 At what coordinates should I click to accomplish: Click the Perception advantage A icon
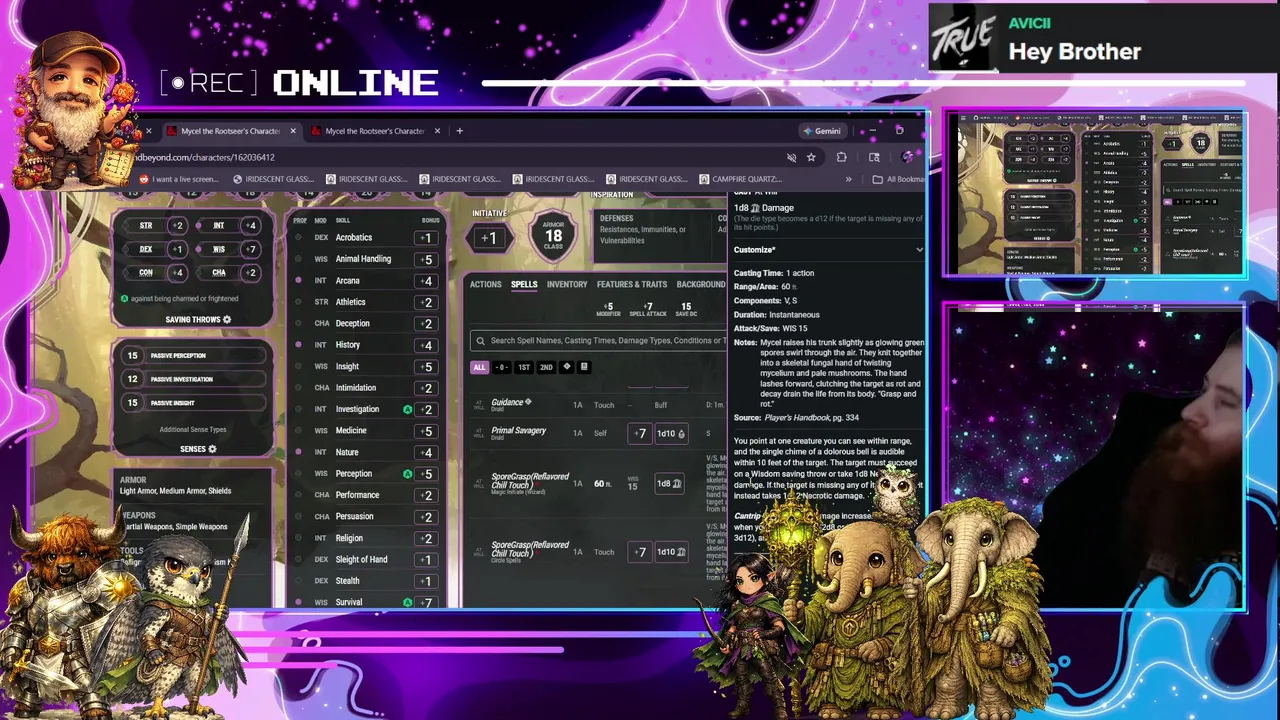[407, 473]
